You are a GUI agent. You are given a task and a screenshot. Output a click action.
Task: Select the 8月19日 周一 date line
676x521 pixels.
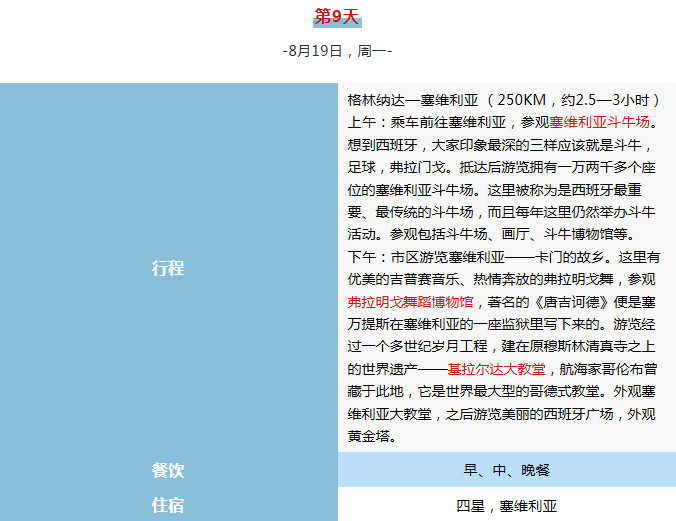[337, 50]
